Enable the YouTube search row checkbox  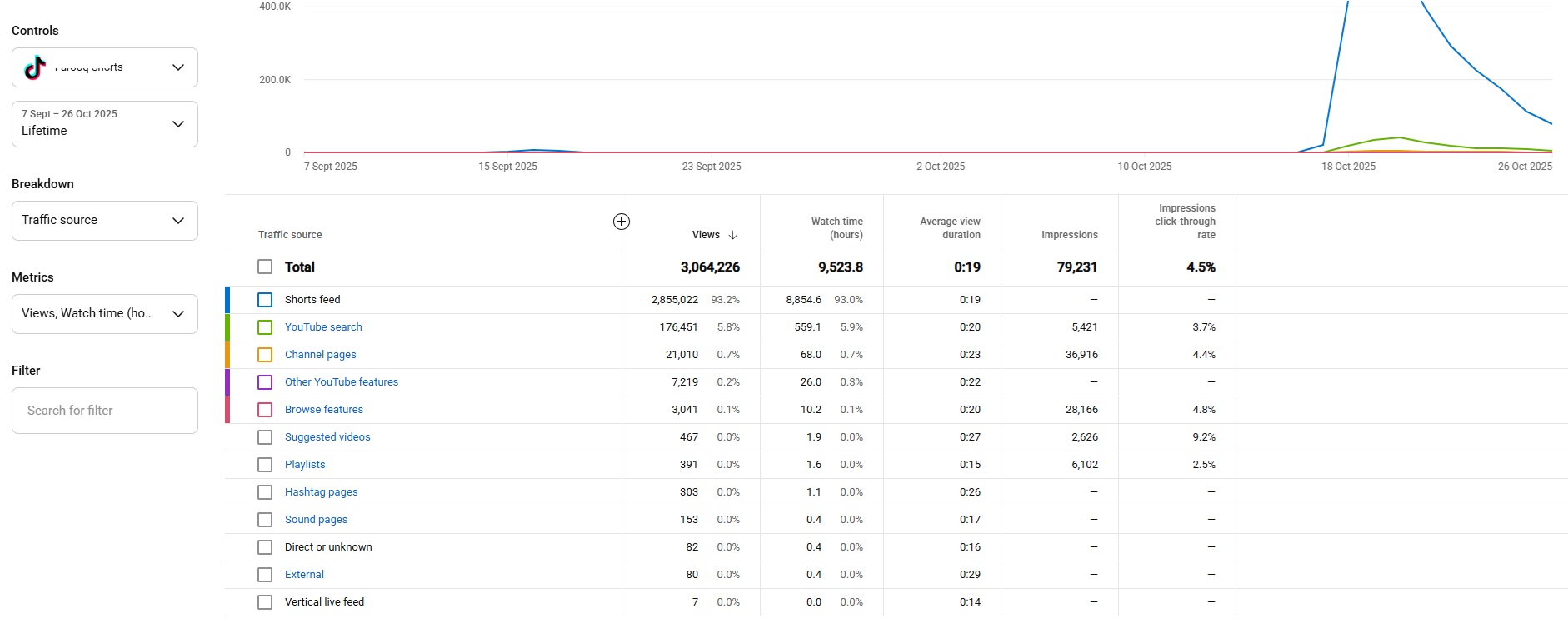click(x=265, y=327)
